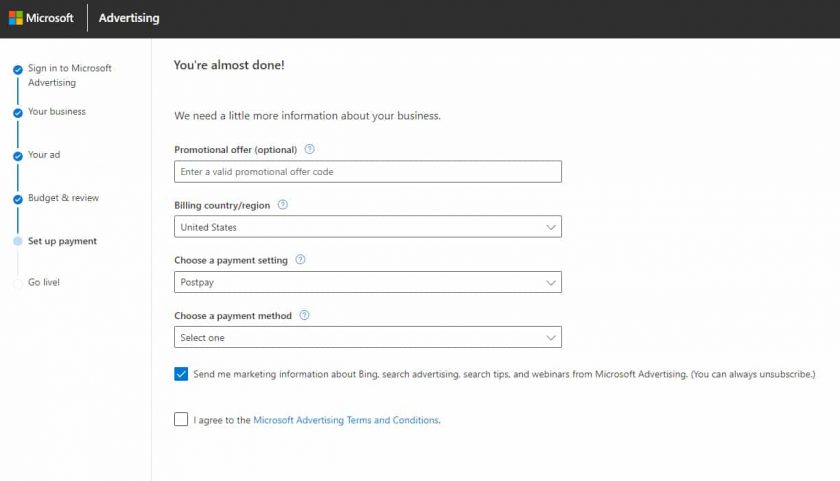Click the You're almost done! heading
Viewport: 840px width, 481px height.
(x=229, y=65)
